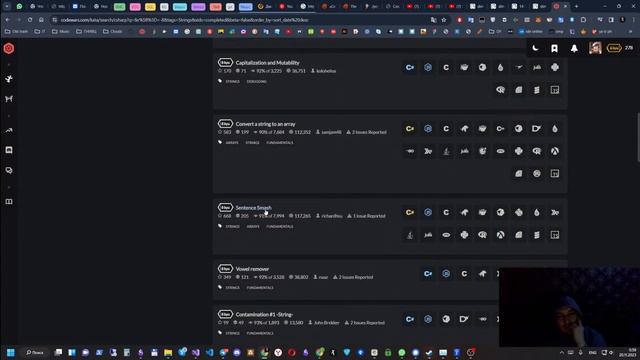Select TypeScript icon for Sentence Smash
The height and width of the screenshot is (360, 640).
[x=555, y=235]
